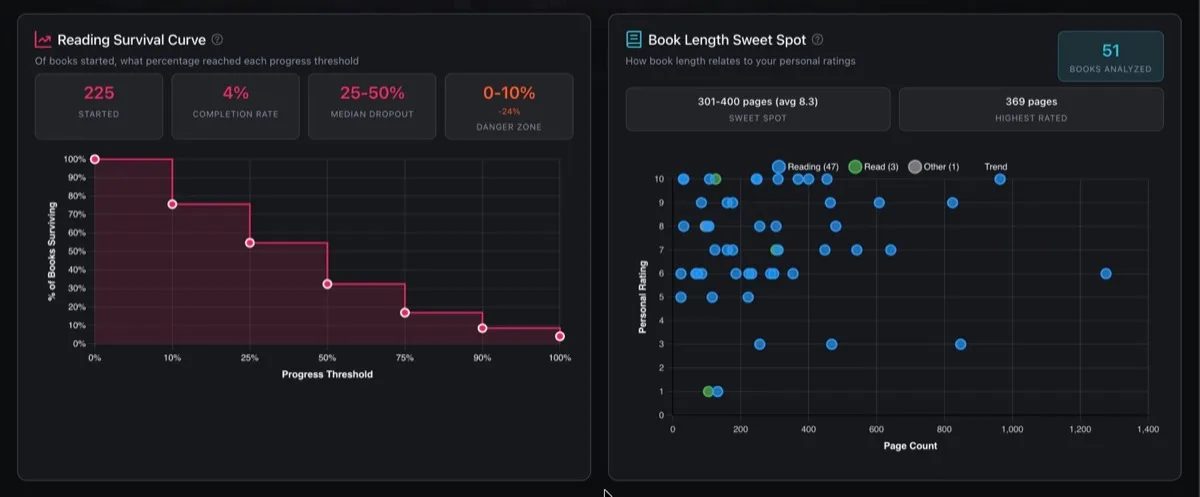Click the green dot at rating 1
Image resolution: width=1200 pixels, height=497 pixels.
coord(708,391)
